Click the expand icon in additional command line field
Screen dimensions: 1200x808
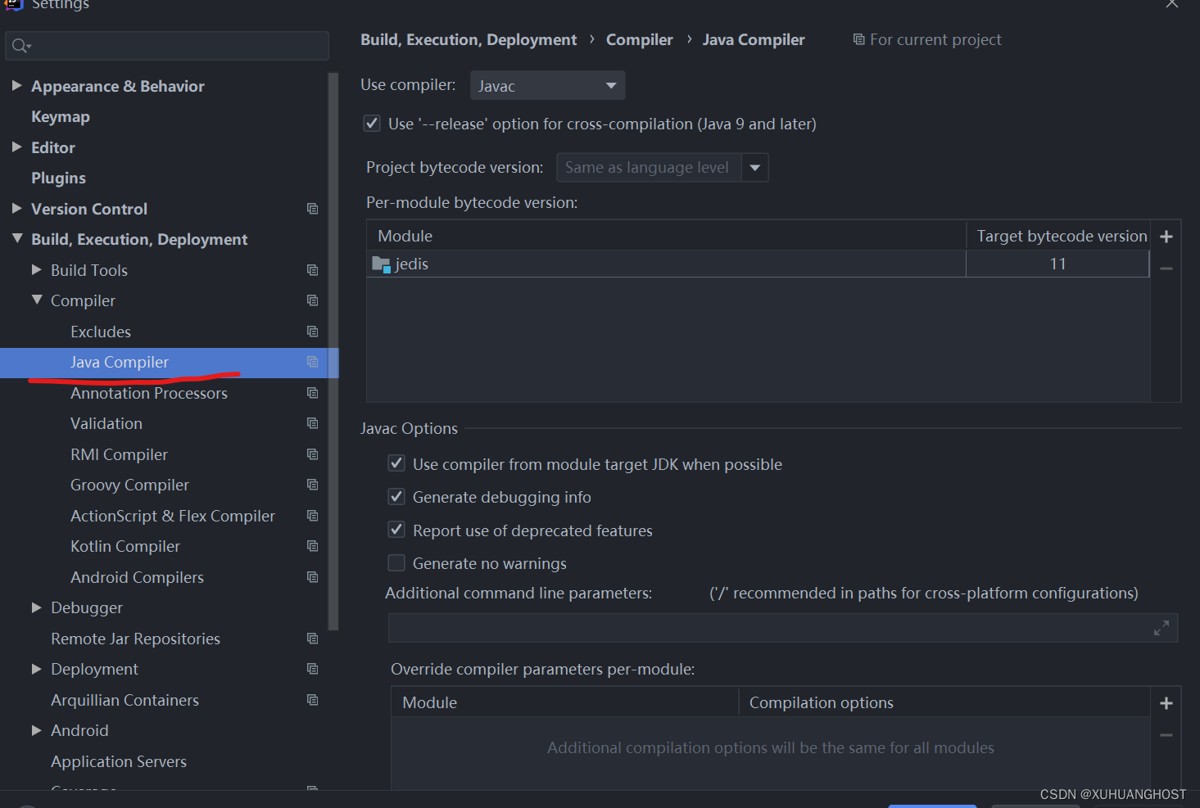coord(1161,628)
